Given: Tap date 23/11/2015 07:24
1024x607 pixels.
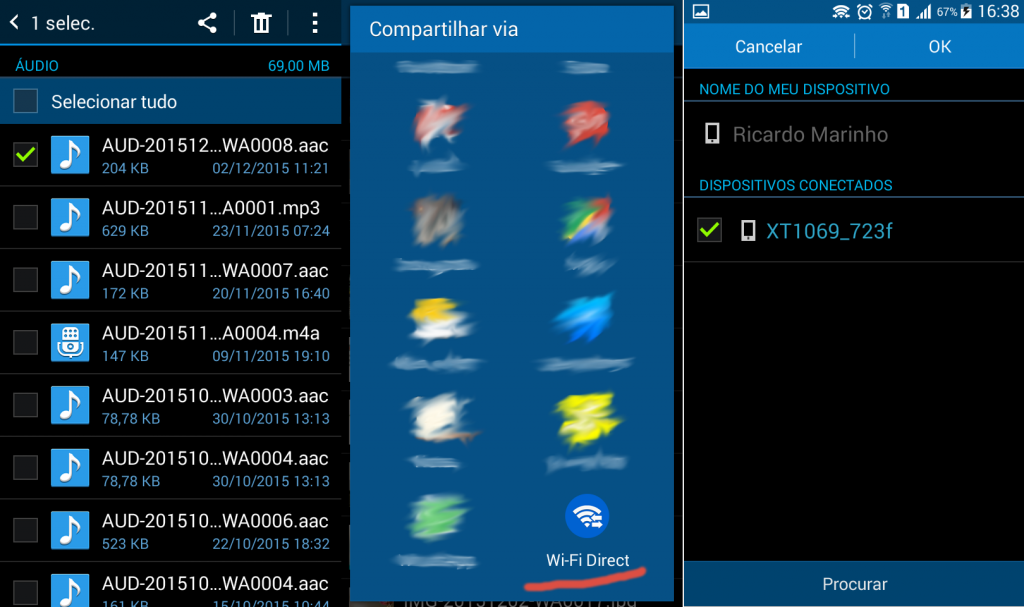Looking at the screenshot, I should (270, 231).
